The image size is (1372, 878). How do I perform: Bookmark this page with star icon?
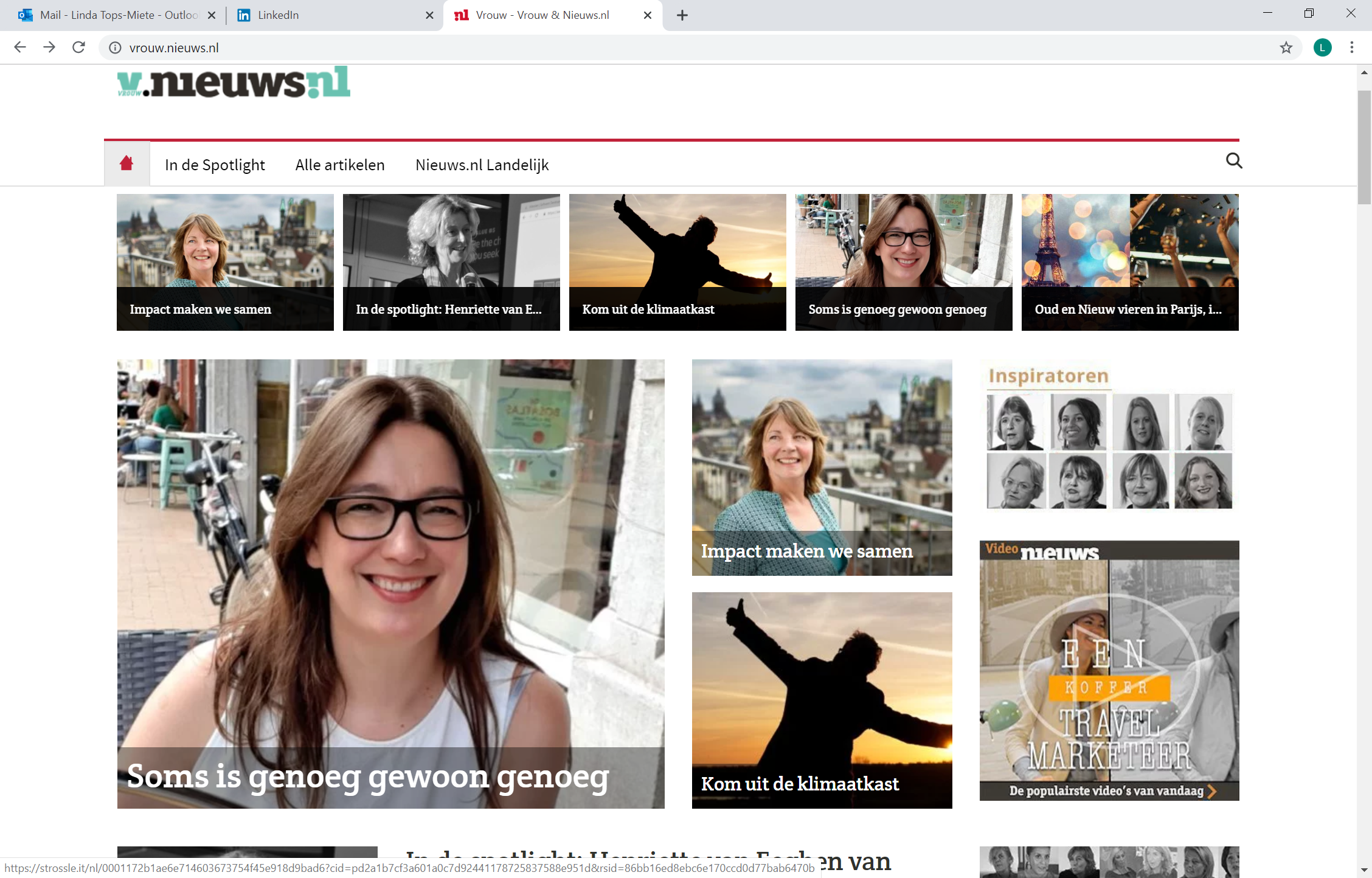(x=1286, y=47)
